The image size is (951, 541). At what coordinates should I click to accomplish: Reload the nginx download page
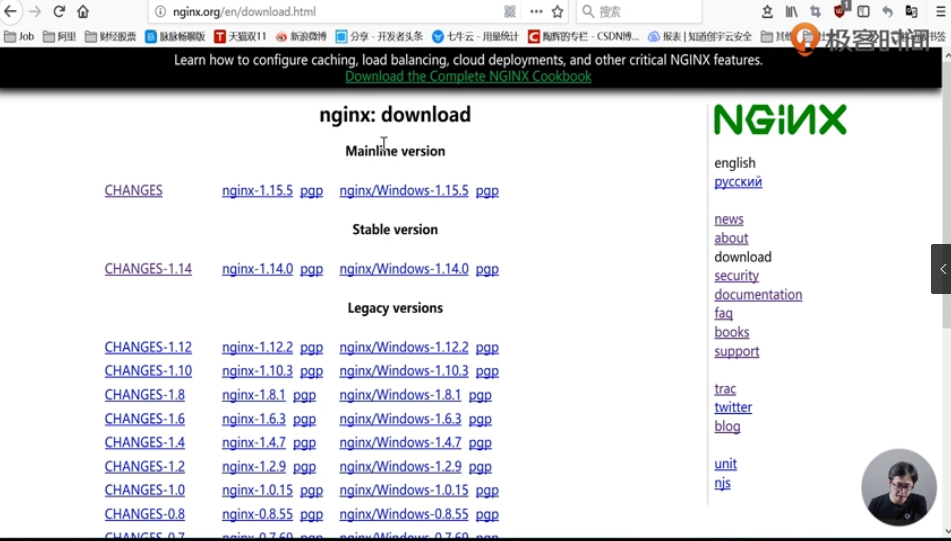59,12
